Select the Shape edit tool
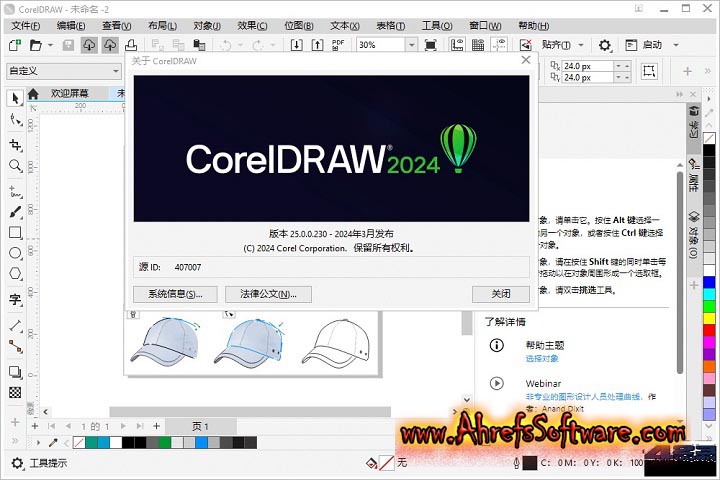The image size is (720, 480). [x=15, y=120]
